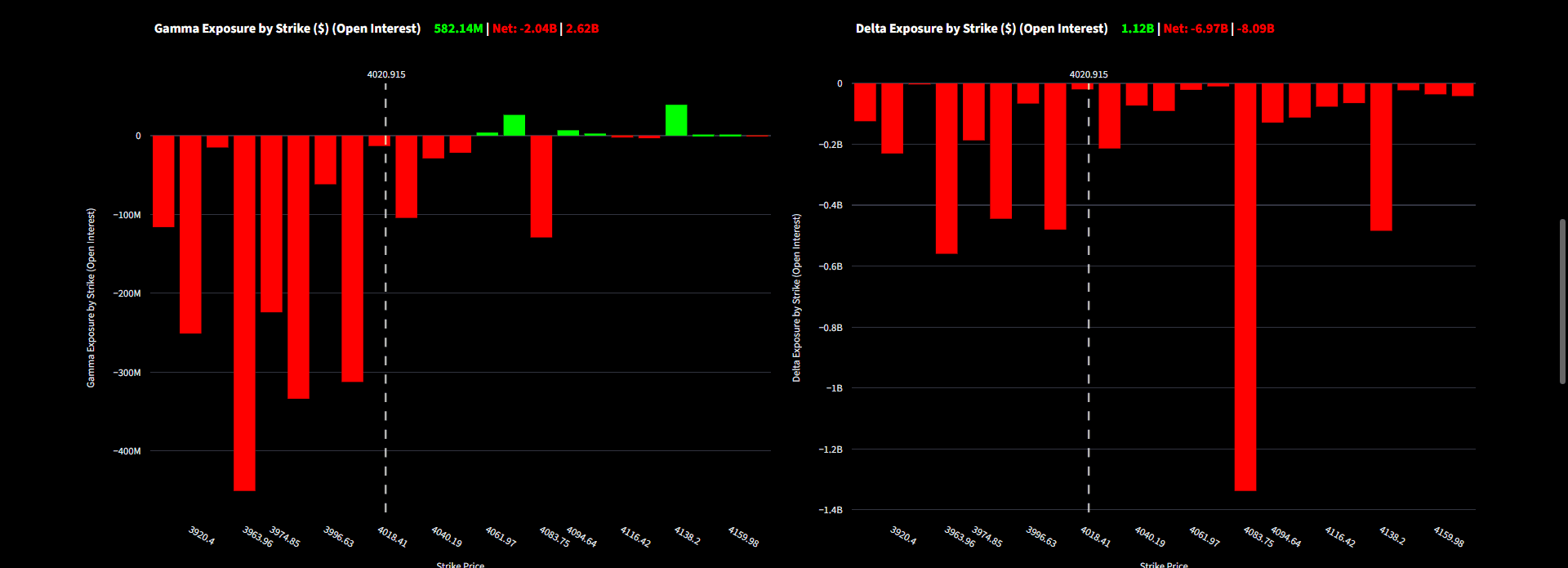Viewport: 1568px width, 568px height.
Task: Click the red 2.62B value in Gamma header
Action: point(582,29)
